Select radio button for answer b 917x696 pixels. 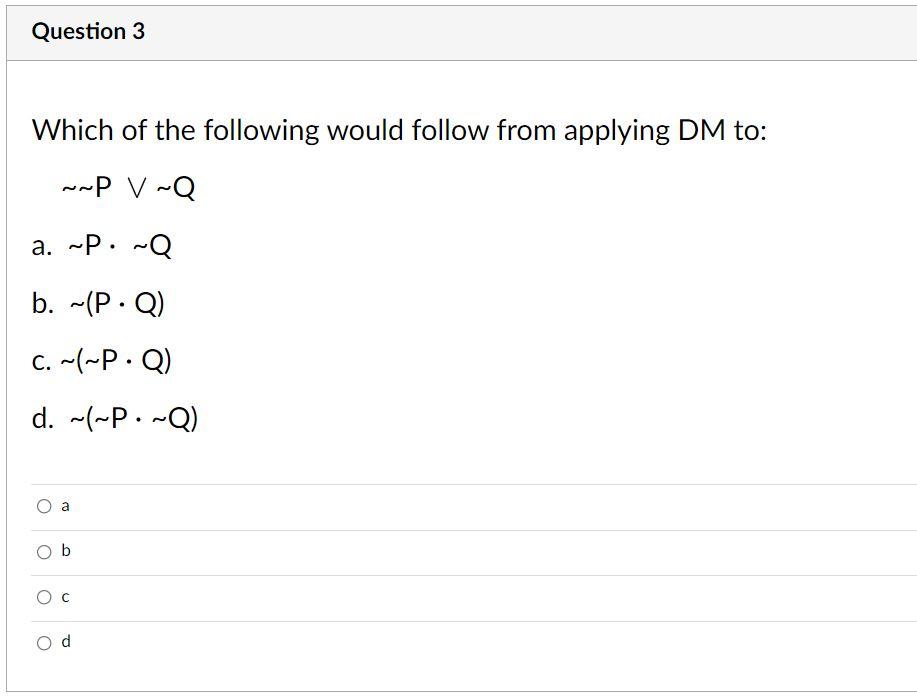[x=44, y=552]
